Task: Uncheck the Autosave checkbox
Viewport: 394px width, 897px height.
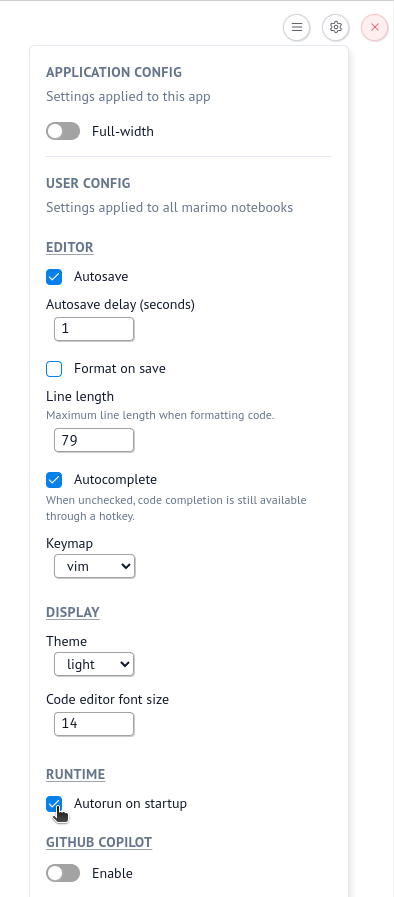Action: click(x=54, y=277)
